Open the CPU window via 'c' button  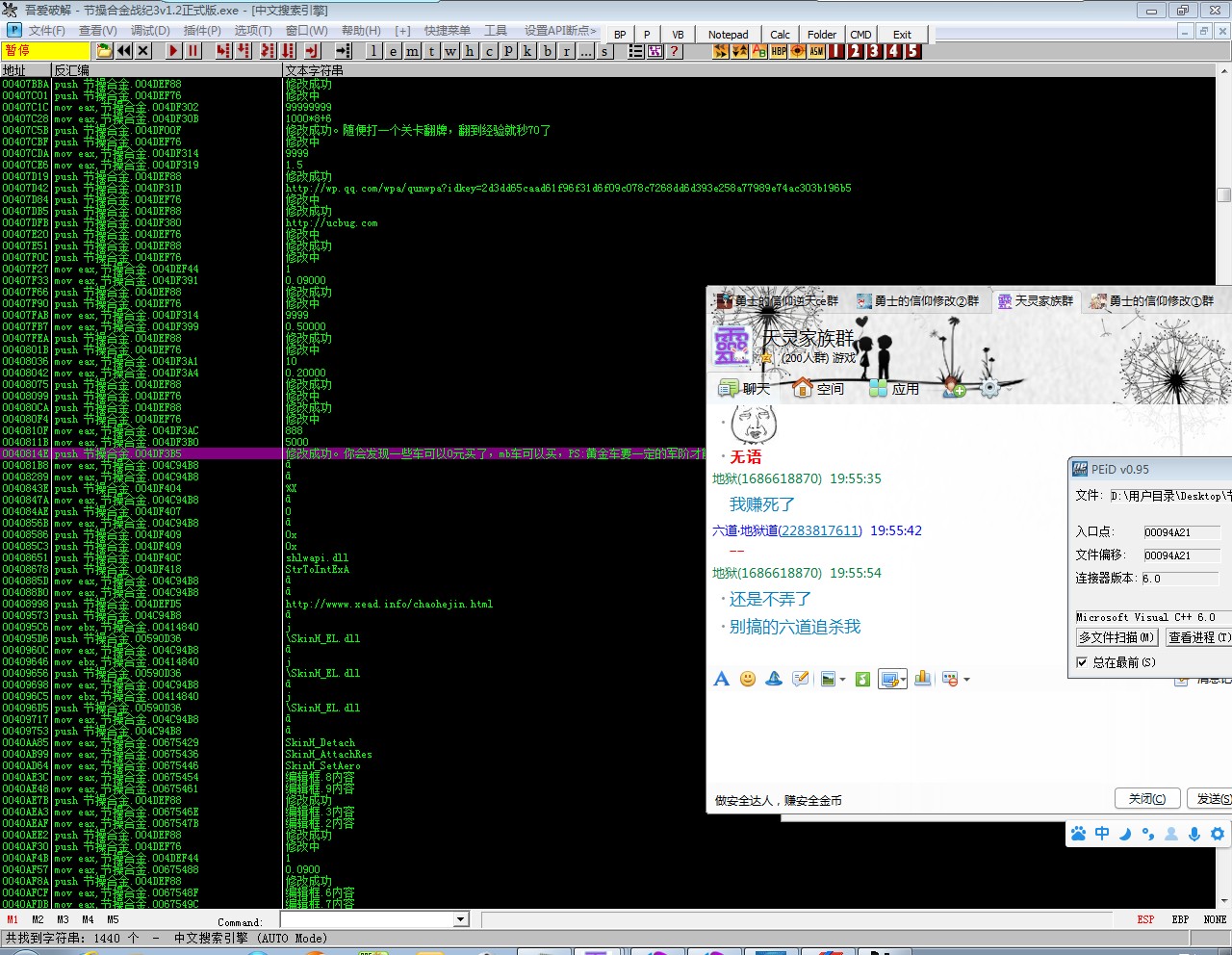point(490,51)
